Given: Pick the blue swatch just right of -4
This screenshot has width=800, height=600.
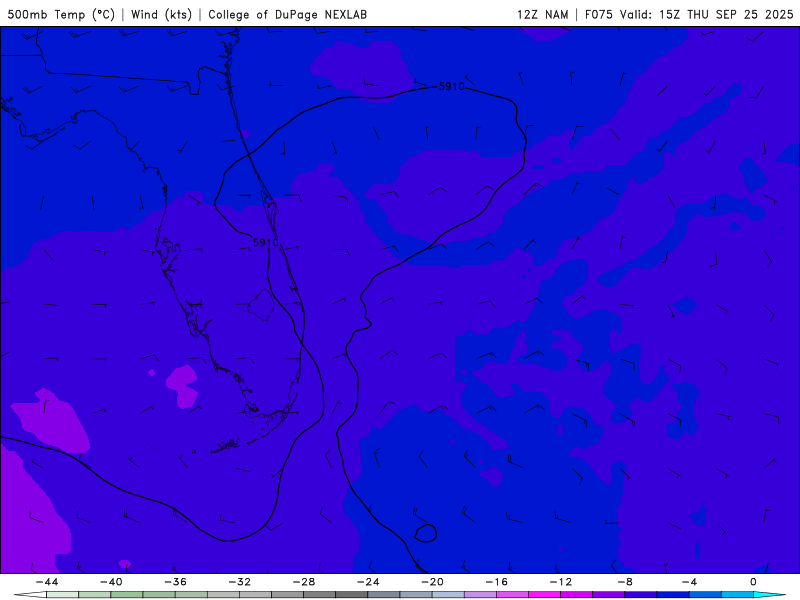Looking at the screenshot, I should (x=705, y=594).
